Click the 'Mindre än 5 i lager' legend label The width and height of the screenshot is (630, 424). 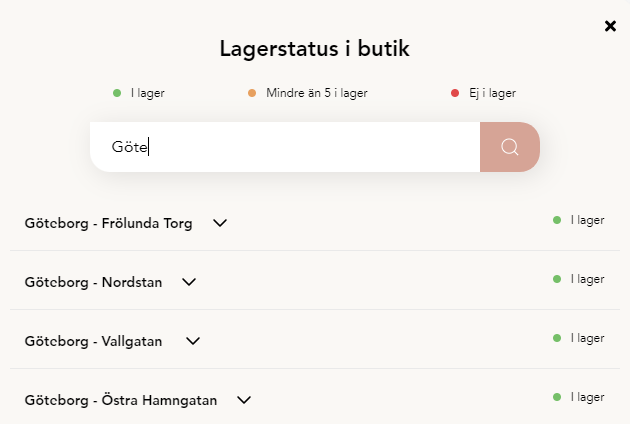317,93
